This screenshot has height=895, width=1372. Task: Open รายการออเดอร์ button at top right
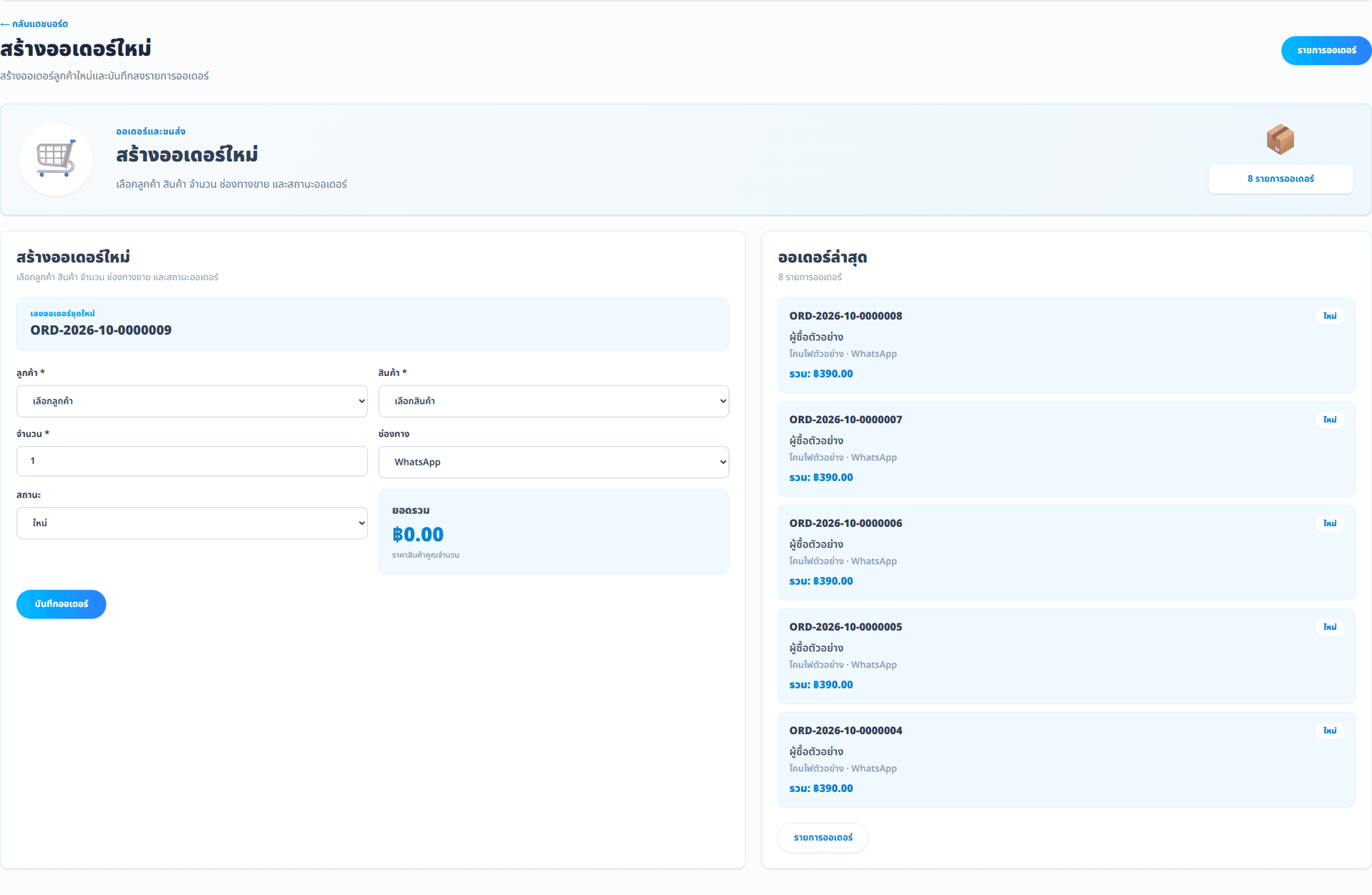(1326, 51)
